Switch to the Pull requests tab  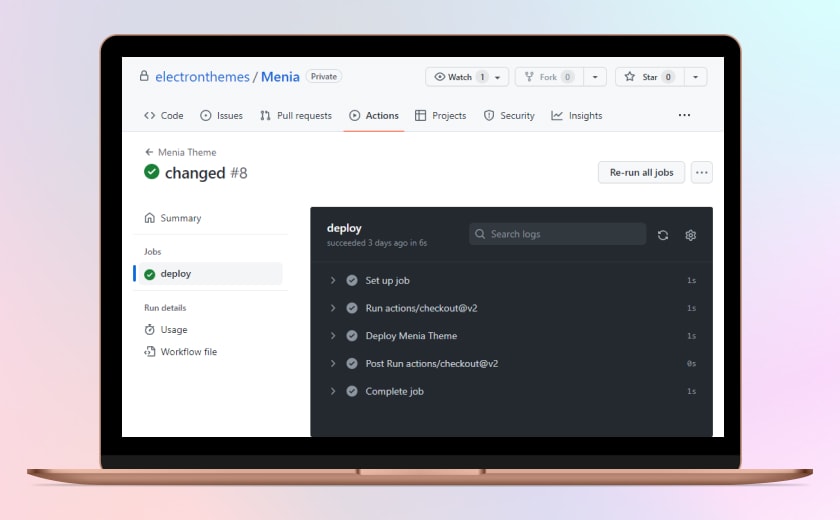pos(296,116)
